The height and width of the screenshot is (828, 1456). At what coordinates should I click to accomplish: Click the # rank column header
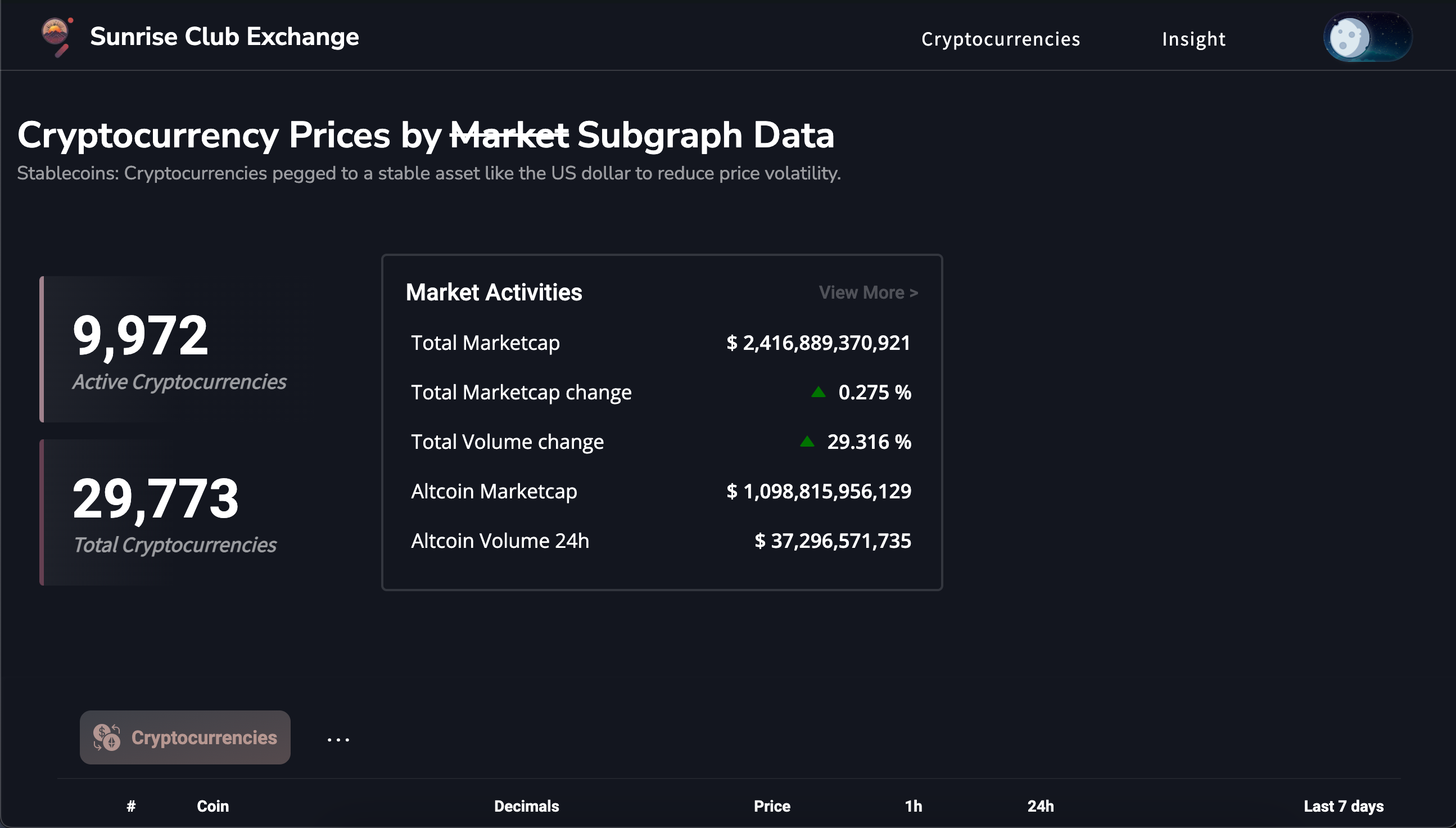click(x=131, y=806)
